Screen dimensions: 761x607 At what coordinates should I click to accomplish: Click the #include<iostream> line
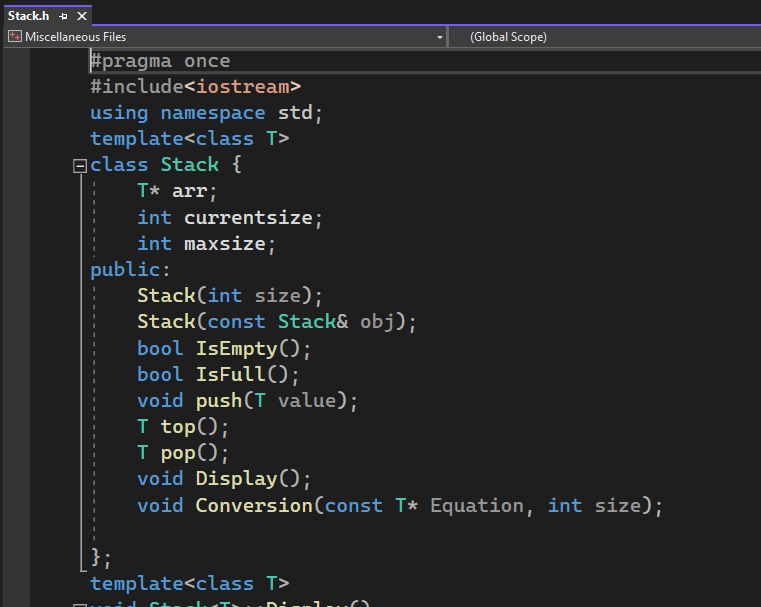point(196,87)
